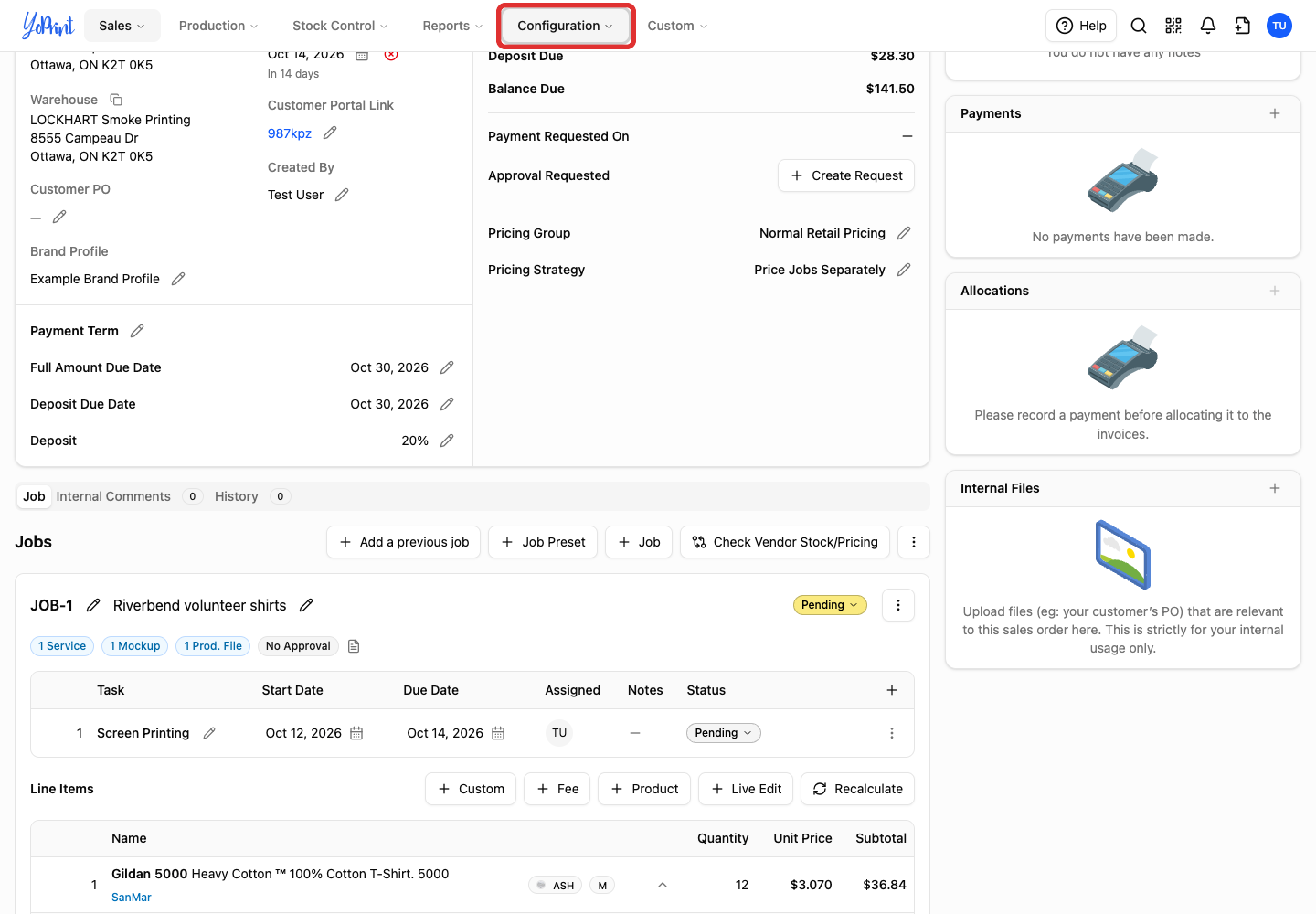Edit the Brand Profile pencil
1316x914 pixels.
point(178,279)
